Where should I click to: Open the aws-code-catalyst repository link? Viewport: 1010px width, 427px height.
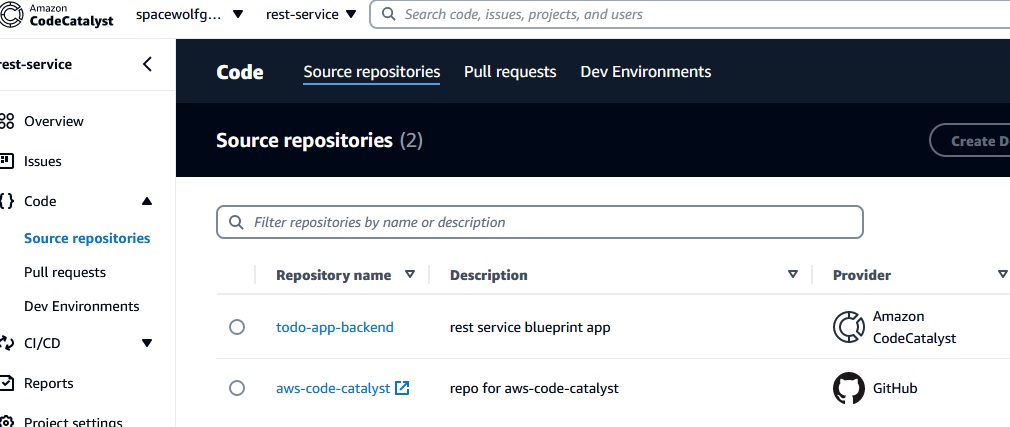pyautogui.click(x=333, y=388)
